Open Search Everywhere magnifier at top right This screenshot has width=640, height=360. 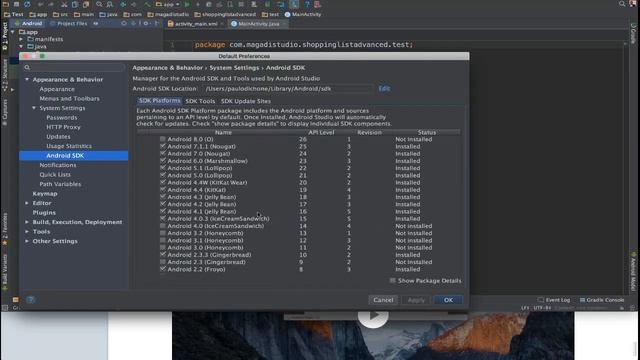(622, 4)
